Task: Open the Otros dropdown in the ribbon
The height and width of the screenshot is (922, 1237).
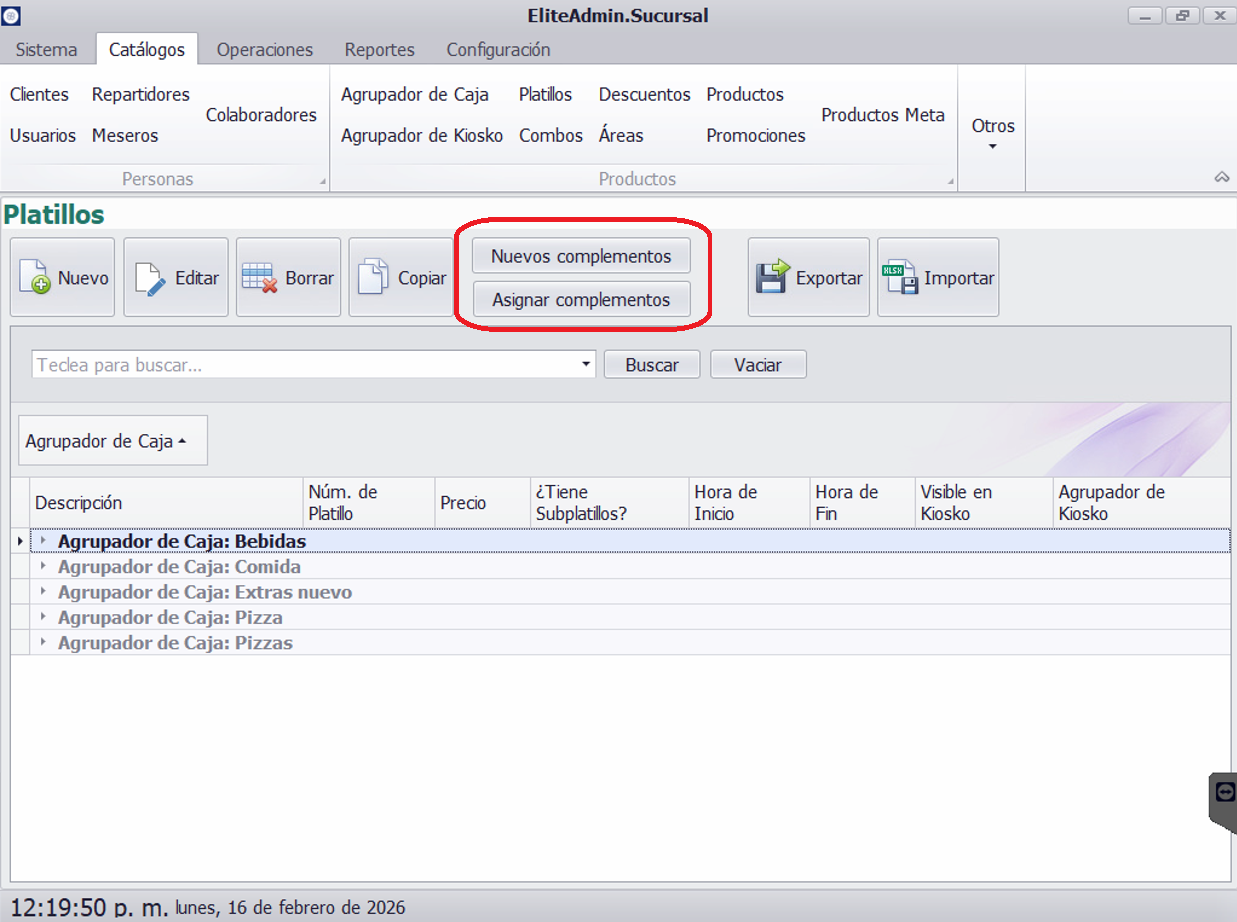Action: [x=992, y=134]
